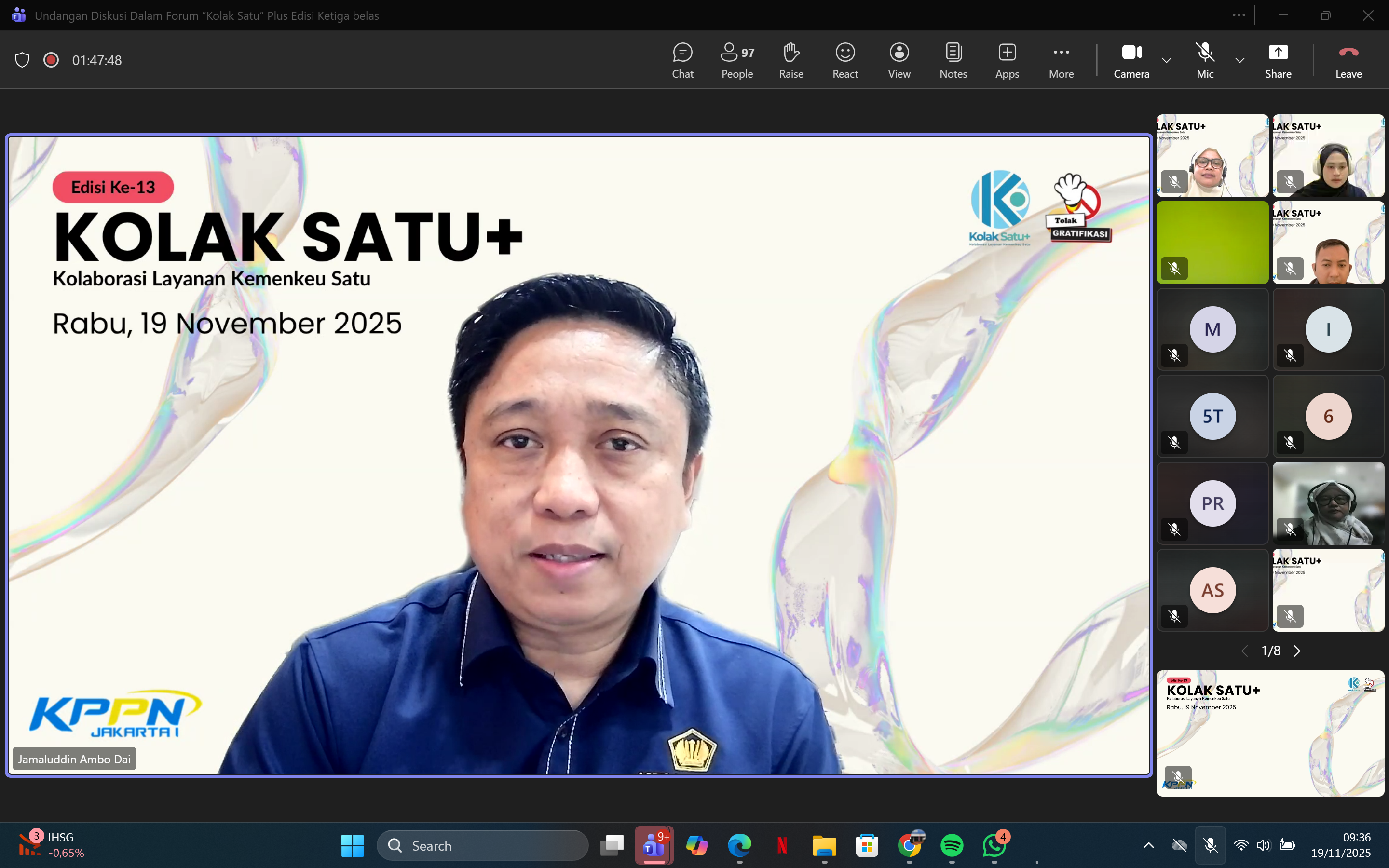Image resolution: width=1389 pixels, height=868 pixels.
Task: Open the Apps menu
Action: coord(1007,60)
